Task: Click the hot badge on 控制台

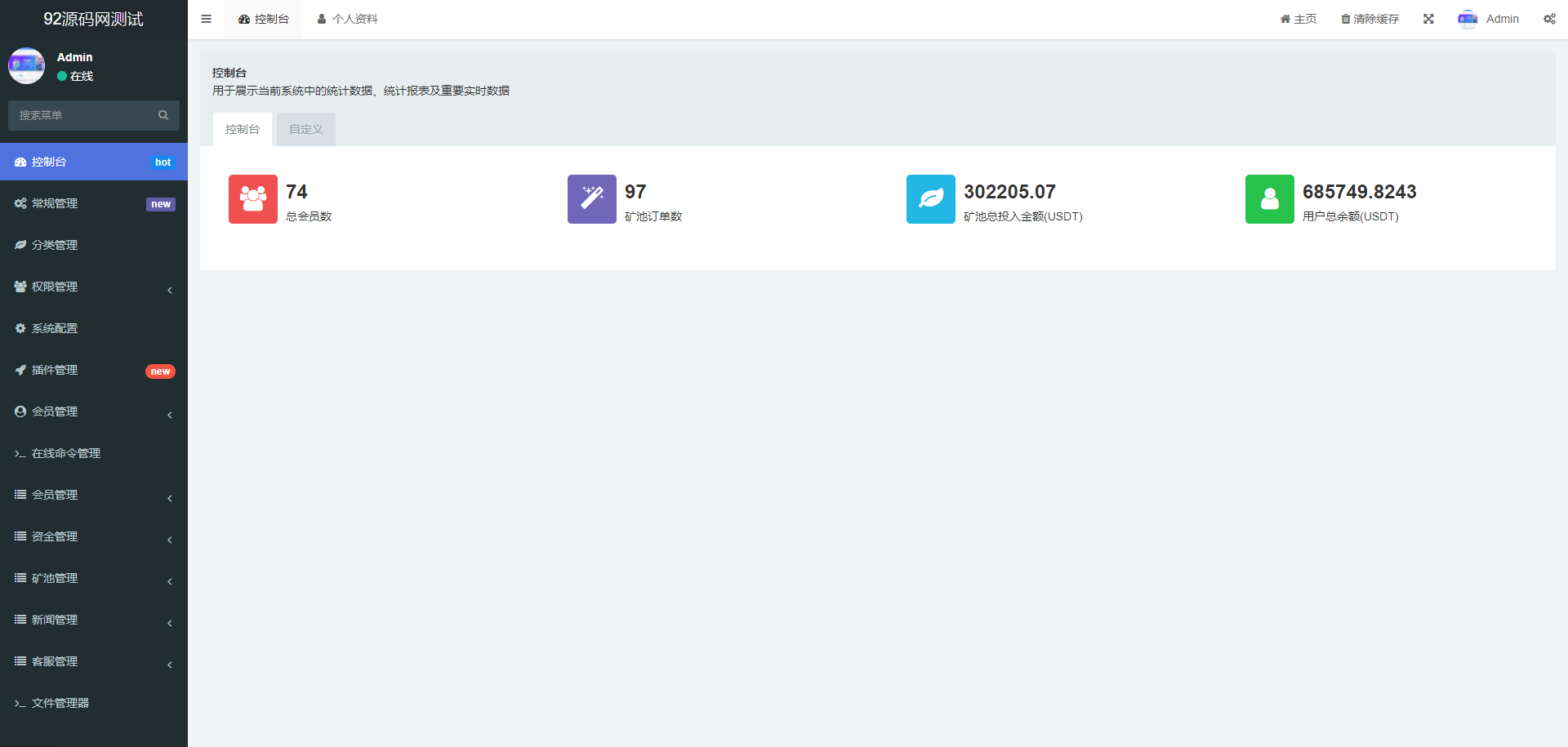Action: pyautogui.click(x=163, y=162)
